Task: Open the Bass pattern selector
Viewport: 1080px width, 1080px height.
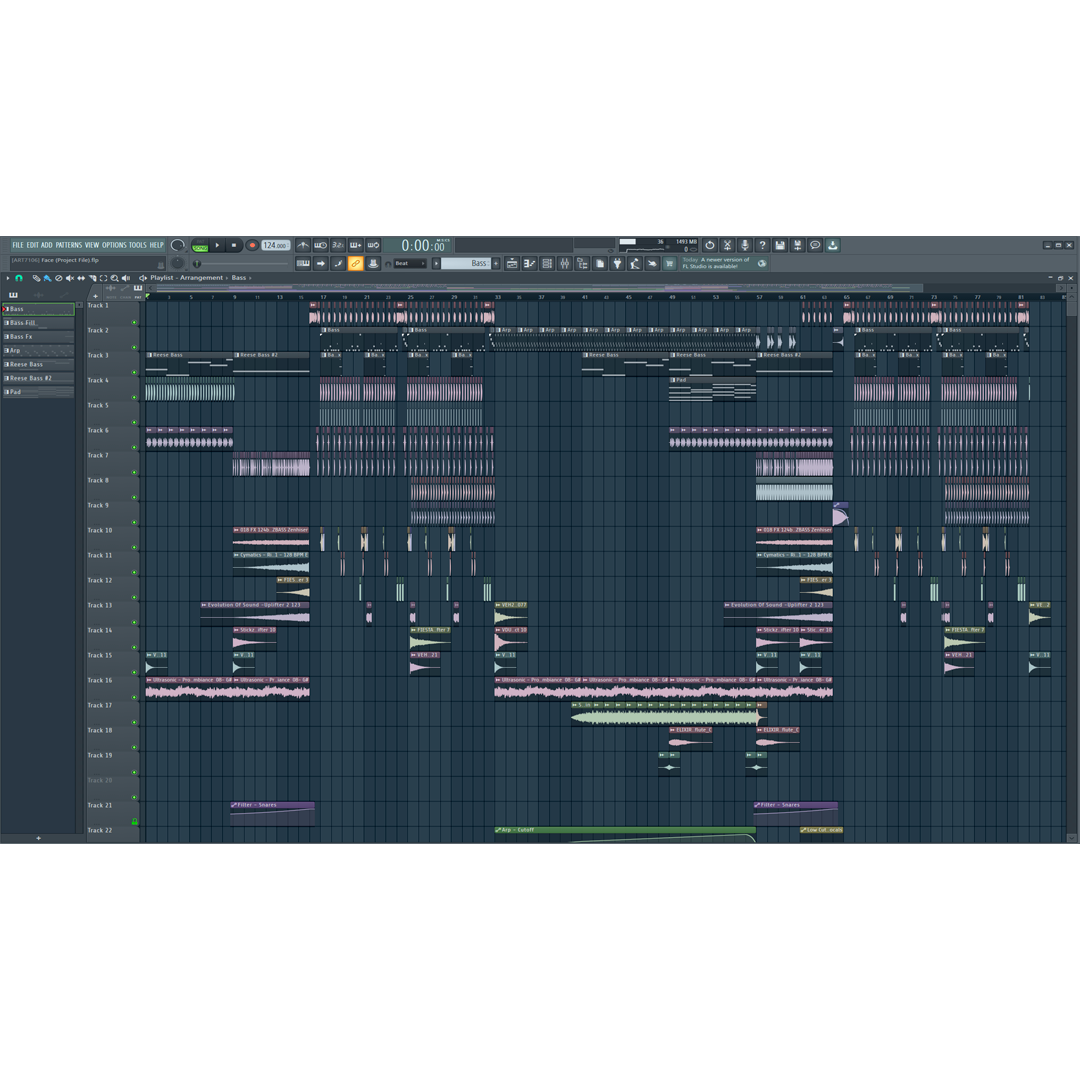Action: click(x=466, y=264)
